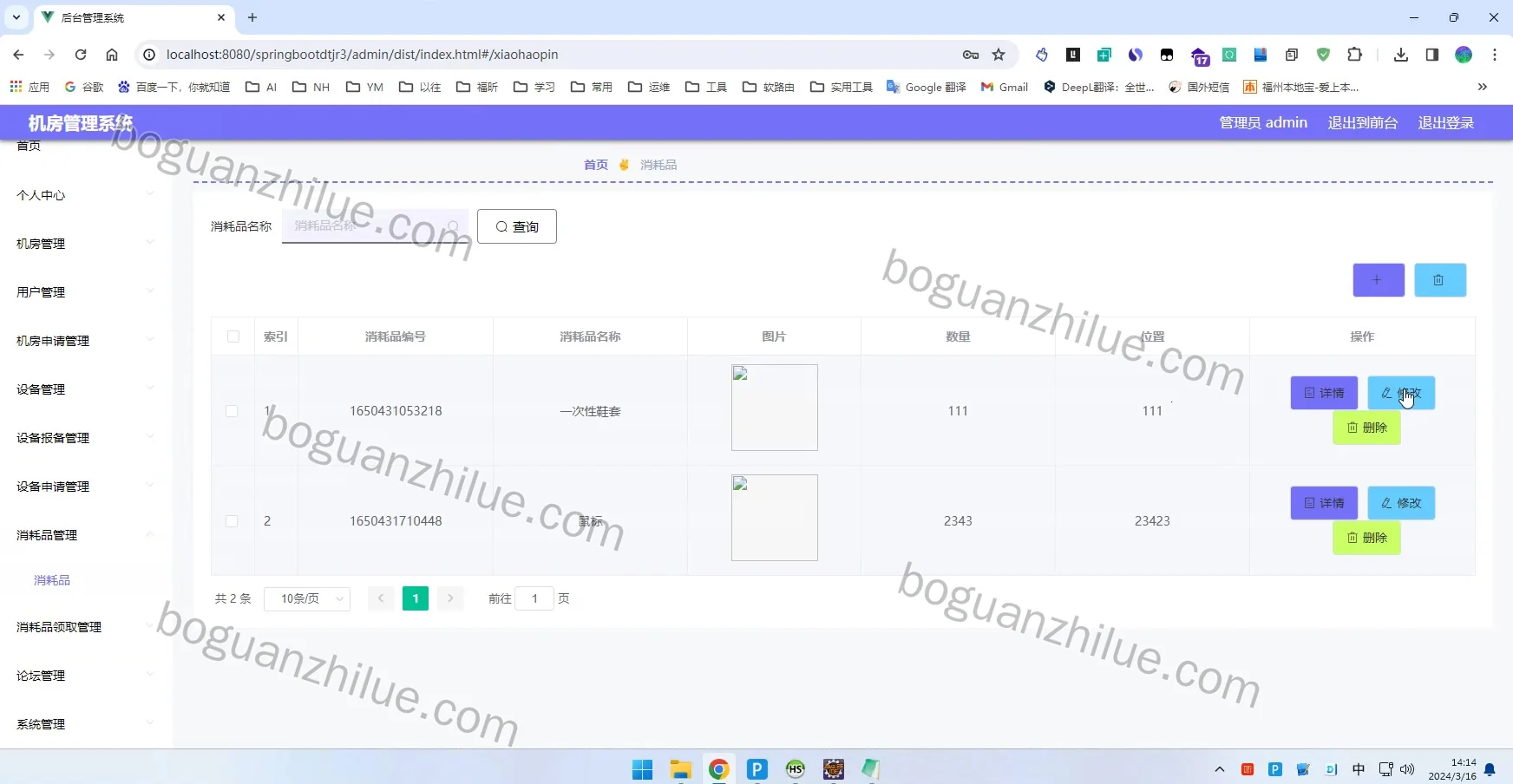Expand 个人中心 sidebar menu

point(86,195)
